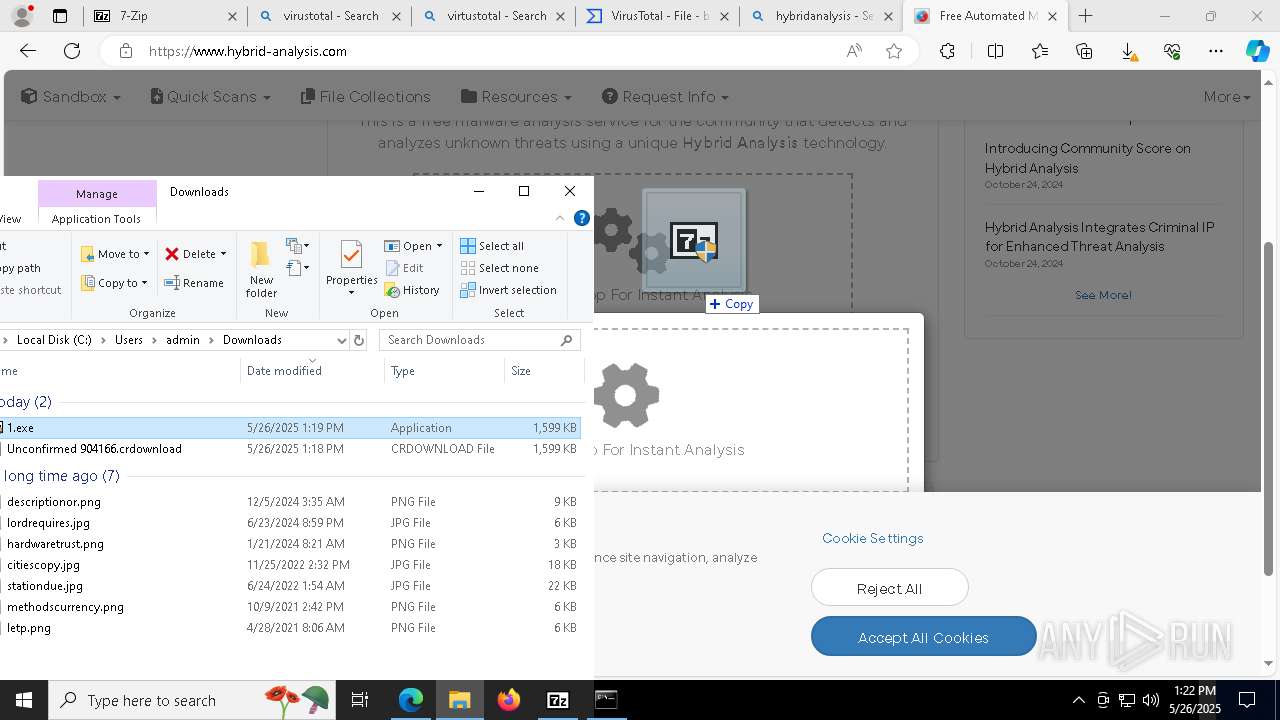Image resolution: width=1280 pixels, height=720 pixels.
Task: Click the Search Downloads field
Action: pos(479,340)
